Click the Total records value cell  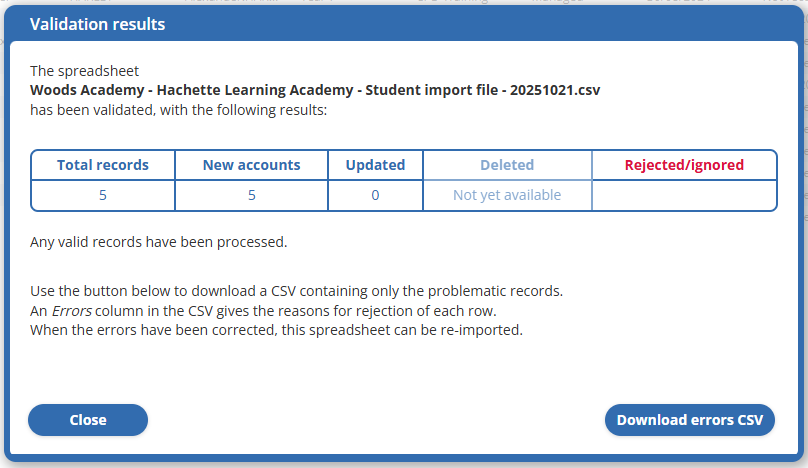[103, 195]
